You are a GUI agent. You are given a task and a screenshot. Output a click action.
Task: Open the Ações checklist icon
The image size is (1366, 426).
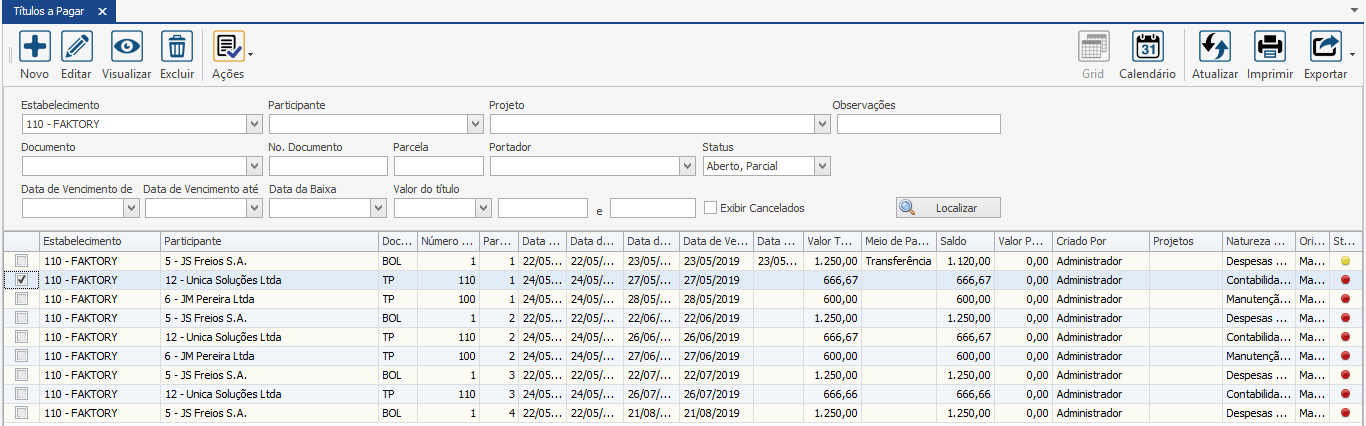228,47
